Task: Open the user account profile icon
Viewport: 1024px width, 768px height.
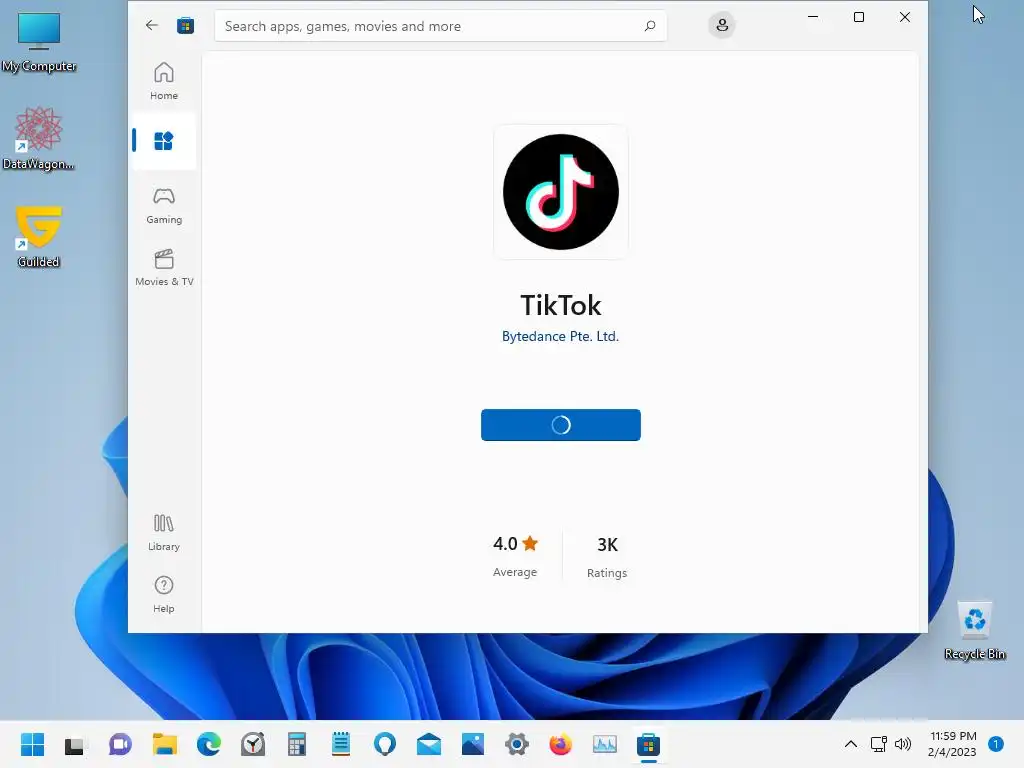Action: click(722, 25)
